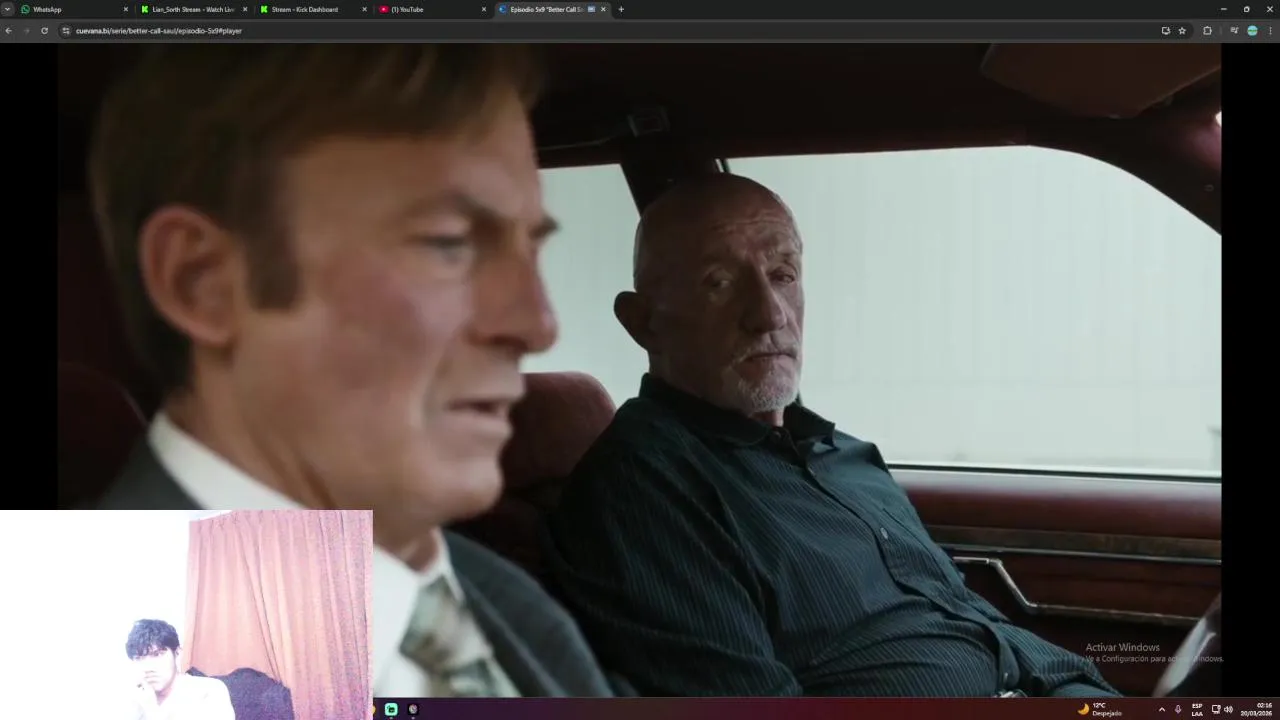Go forward to next page
The width and height of the screenshot is (1280, 720).
coord(26,31)
